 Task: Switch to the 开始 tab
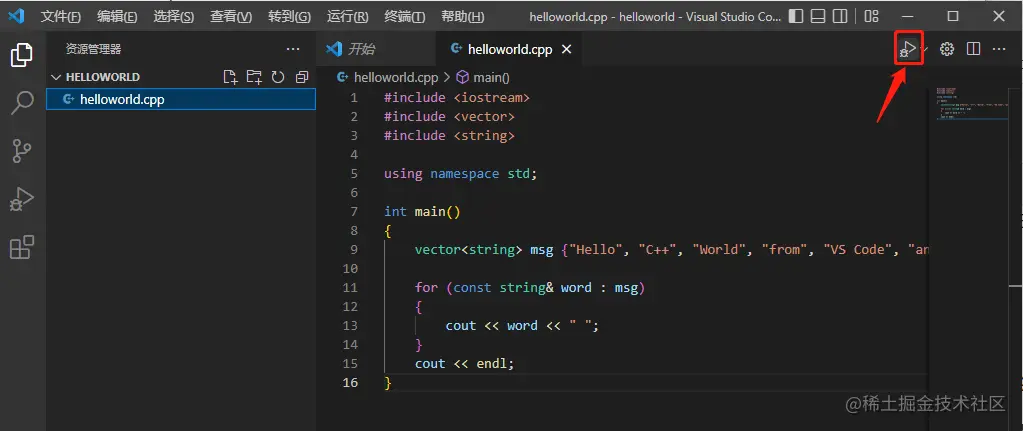(x=376, y=49)
